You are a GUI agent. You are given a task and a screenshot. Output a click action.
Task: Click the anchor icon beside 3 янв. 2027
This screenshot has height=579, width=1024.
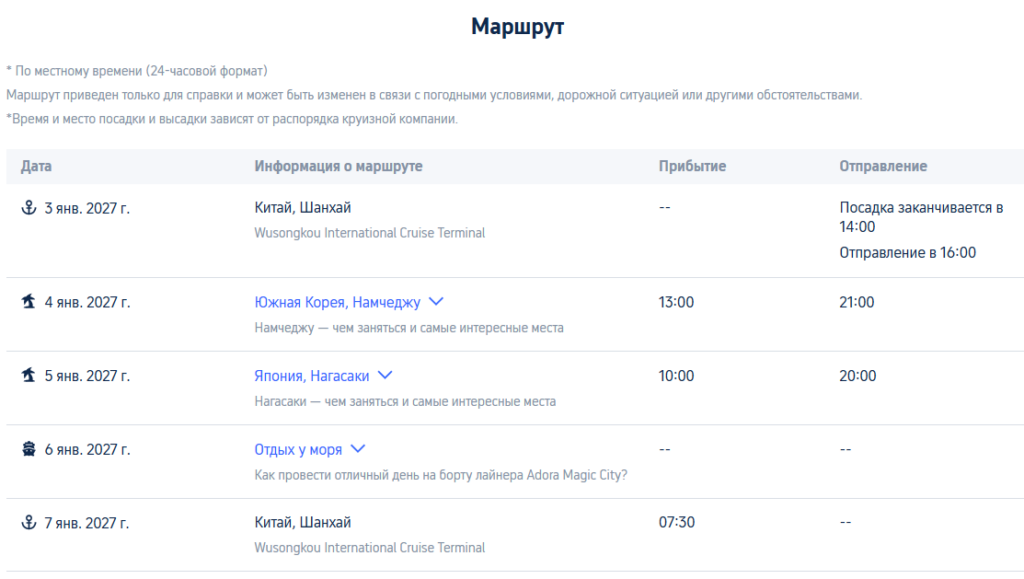29,208
